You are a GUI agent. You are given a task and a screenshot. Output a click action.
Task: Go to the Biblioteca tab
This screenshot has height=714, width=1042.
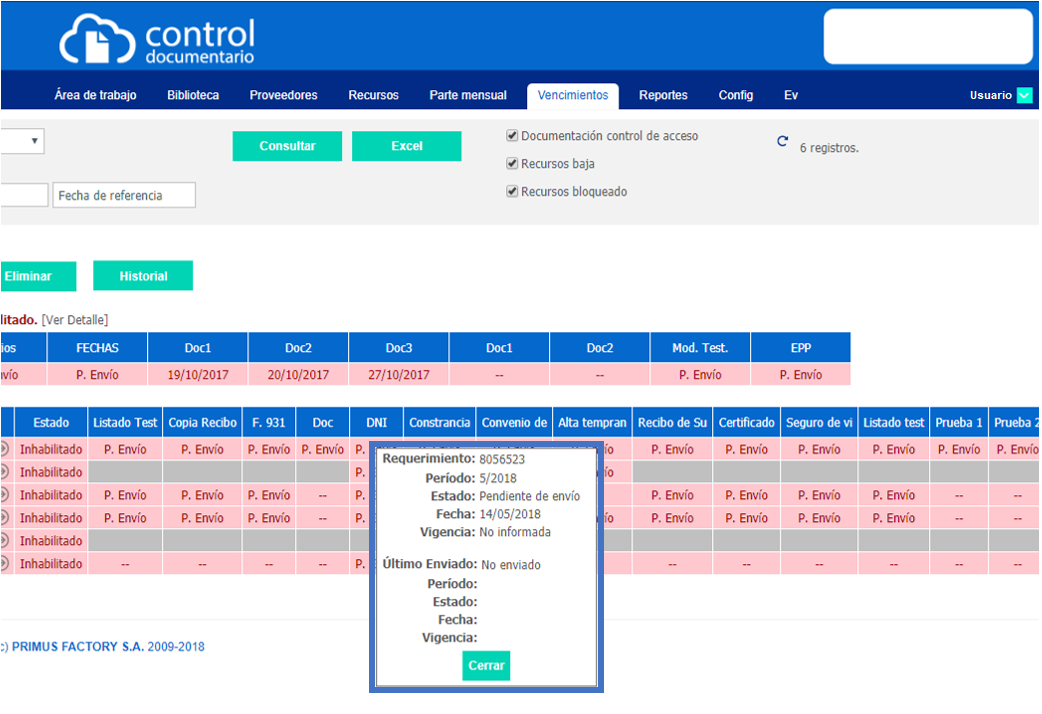(193, 96)
